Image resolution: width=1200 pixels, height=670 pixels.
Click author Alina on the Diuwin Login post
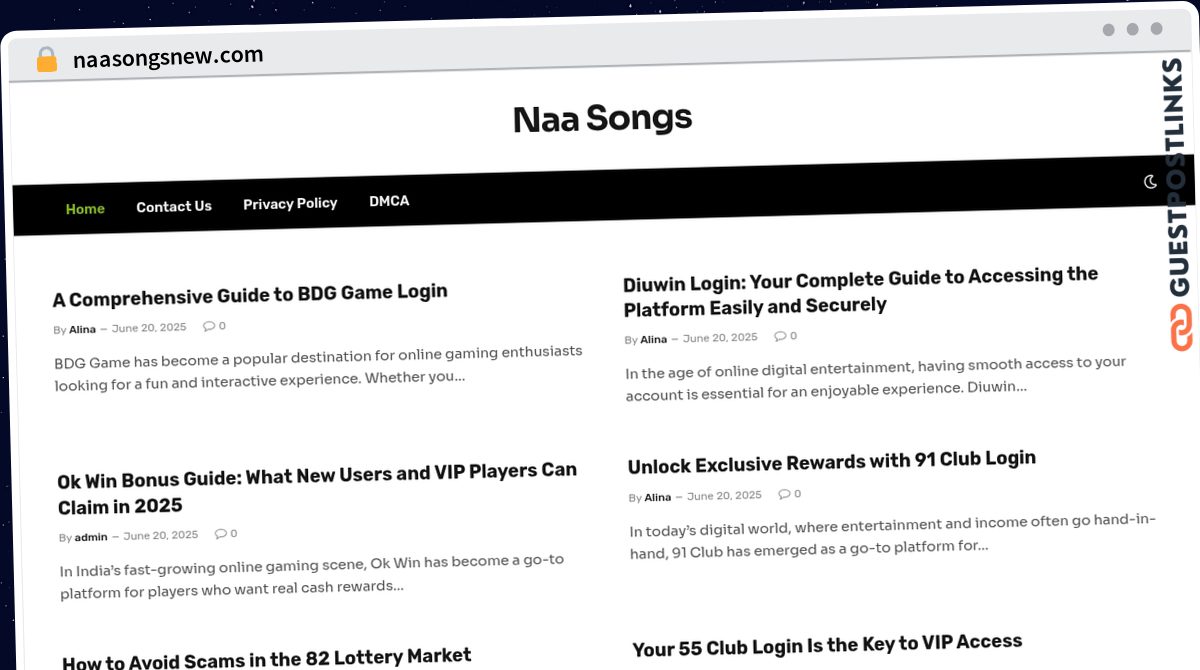[x=653, y=339]
